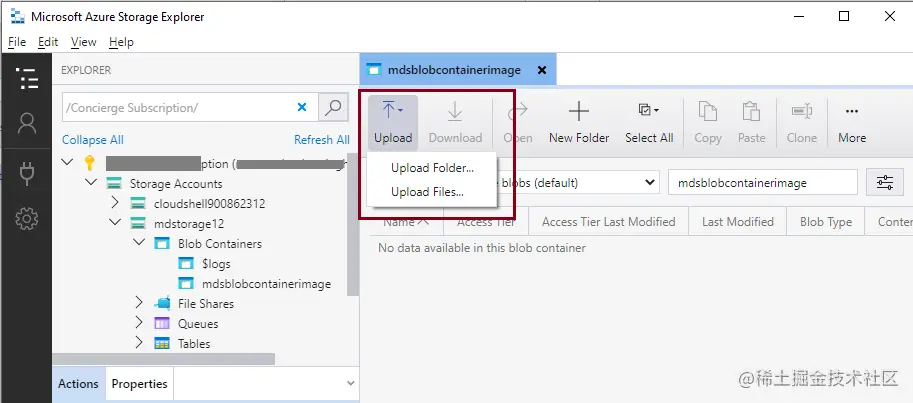Click the Upload toolbar button
Viewport: 913px width, 403px height.
tap(393, 122)
